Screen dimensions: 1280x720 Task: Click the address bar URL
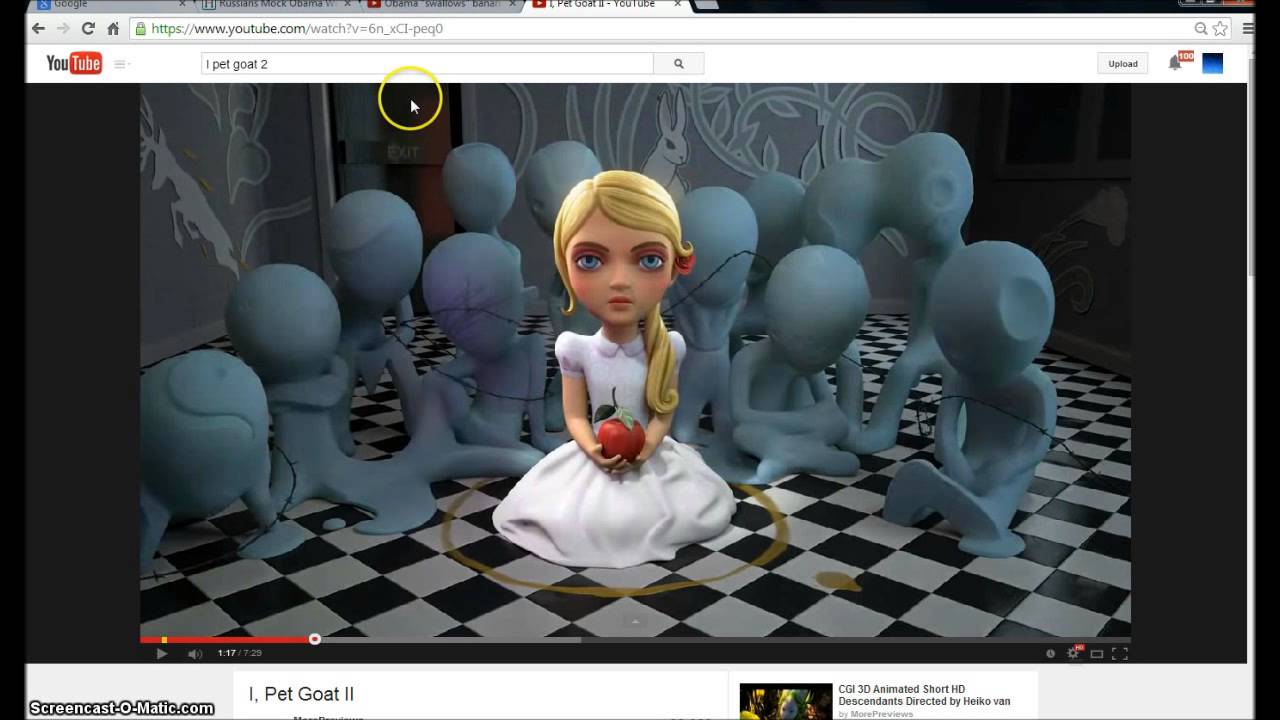click(x=297, y=29)
